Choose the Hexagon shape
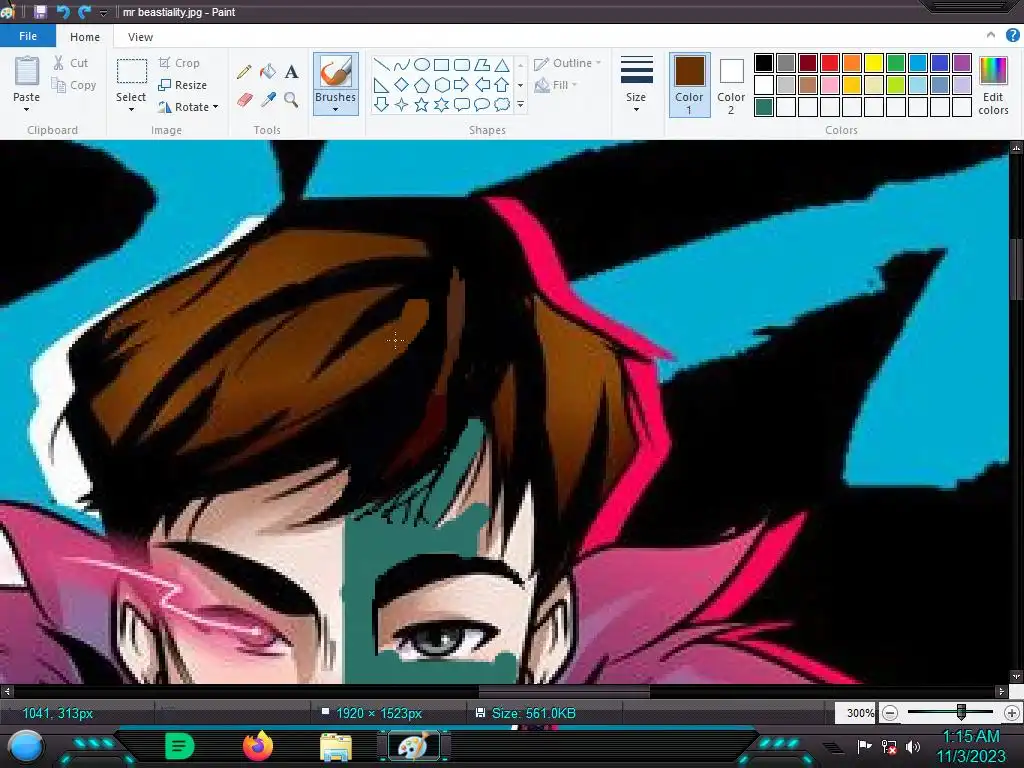Screen dimensions: 1024x768 coord(441,84)
